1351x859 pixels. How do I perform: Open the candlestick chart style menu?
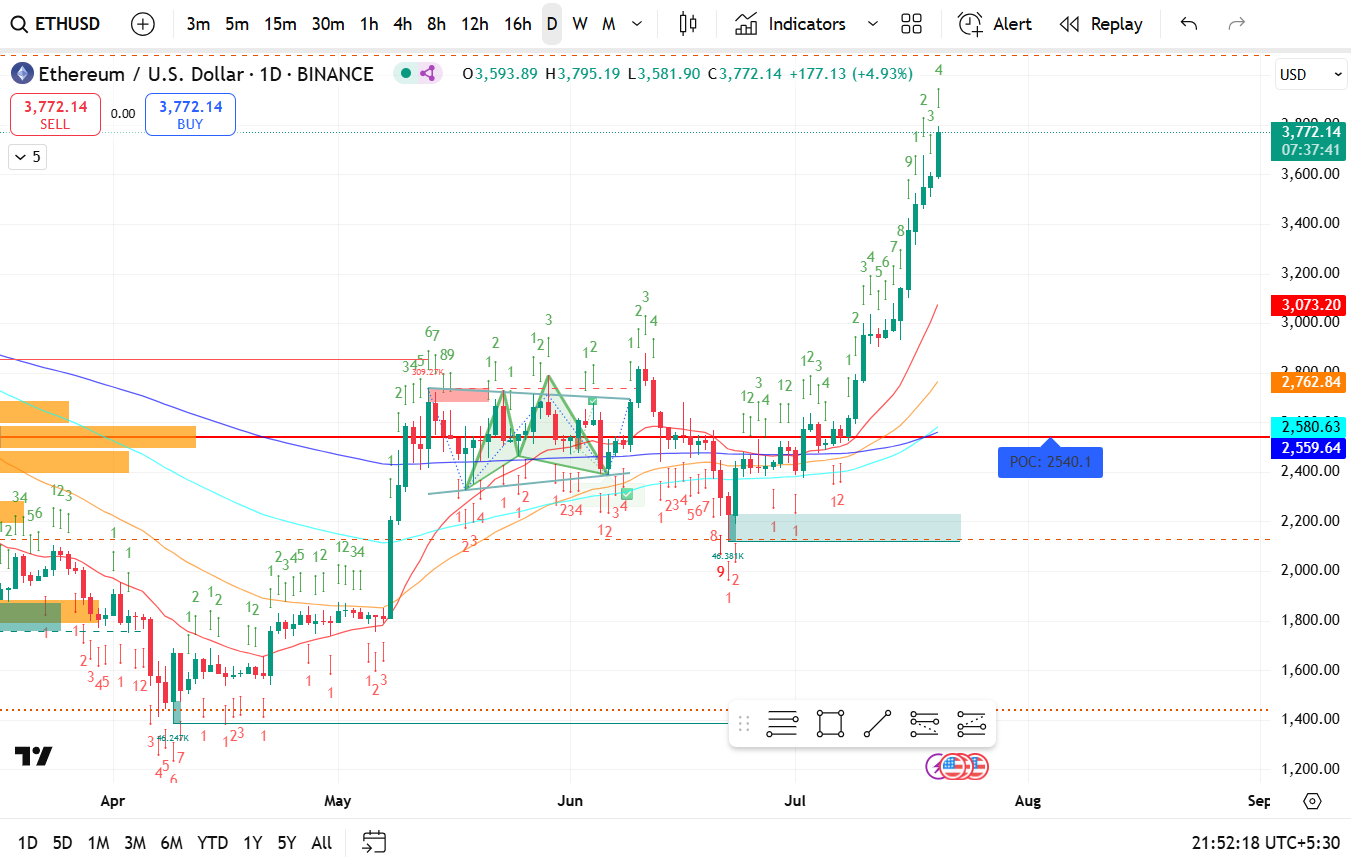pyautogui.click(x=687, y=24)
